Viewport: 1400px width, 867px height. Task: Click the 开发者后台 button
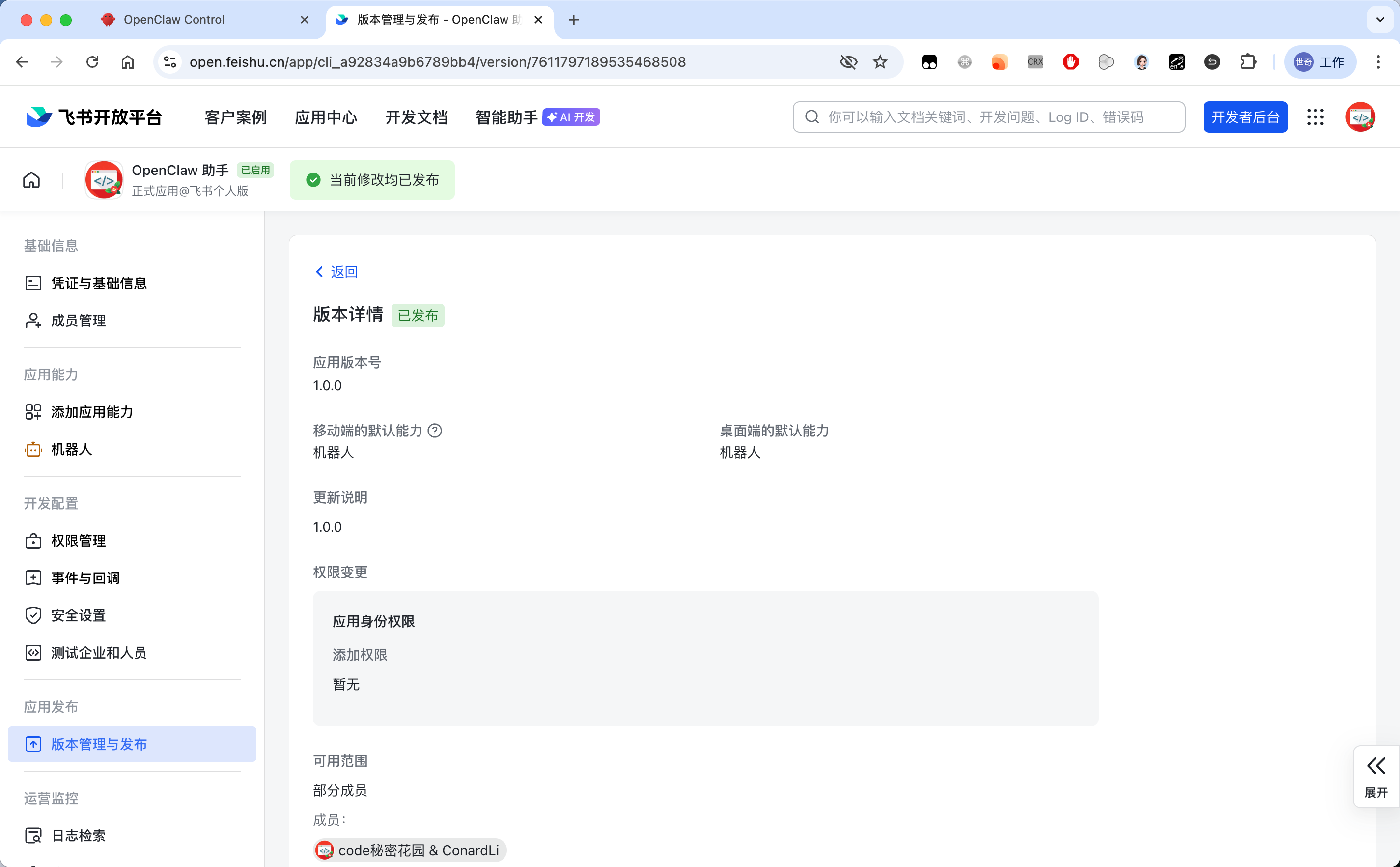(x=1245, y=116)
